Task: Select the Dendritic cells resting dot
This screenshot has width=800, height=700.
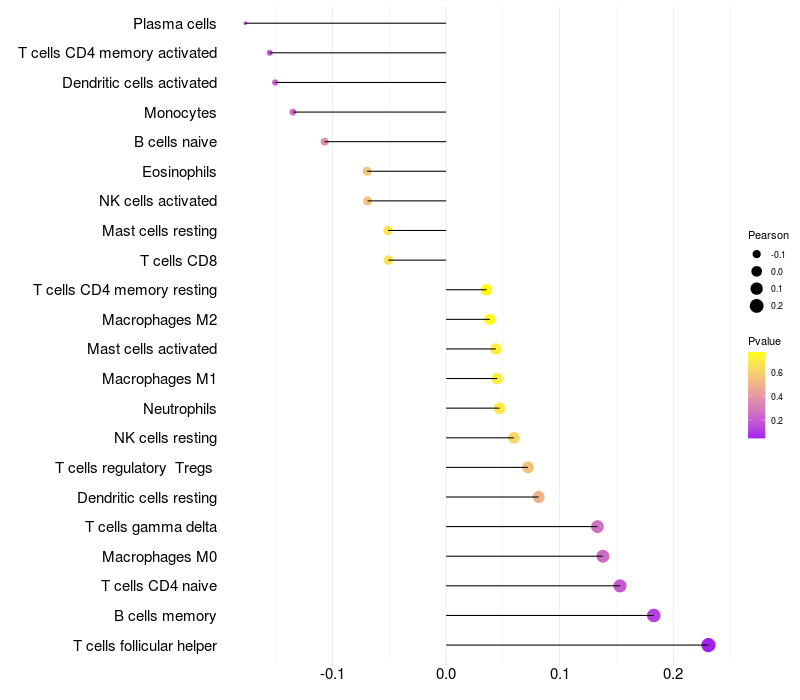Action: pos(538,497)
